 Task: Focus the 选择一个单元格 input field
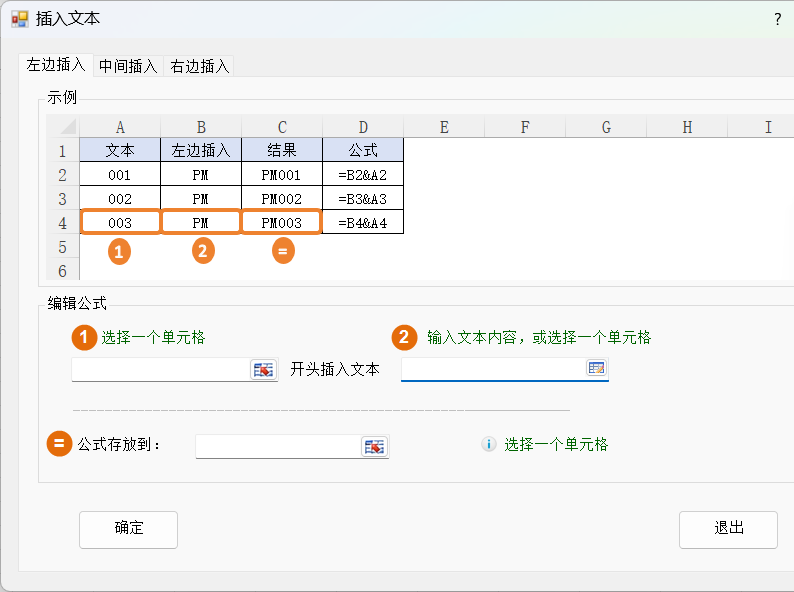(x=160, y=370)
